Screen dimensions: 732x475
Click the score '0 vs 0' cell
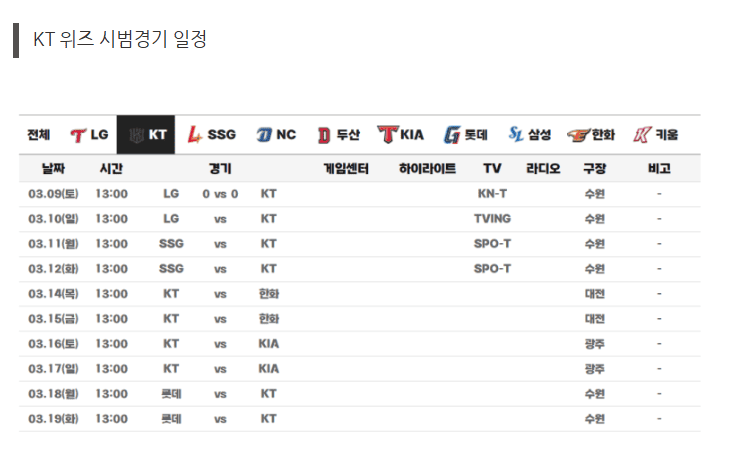220,194
